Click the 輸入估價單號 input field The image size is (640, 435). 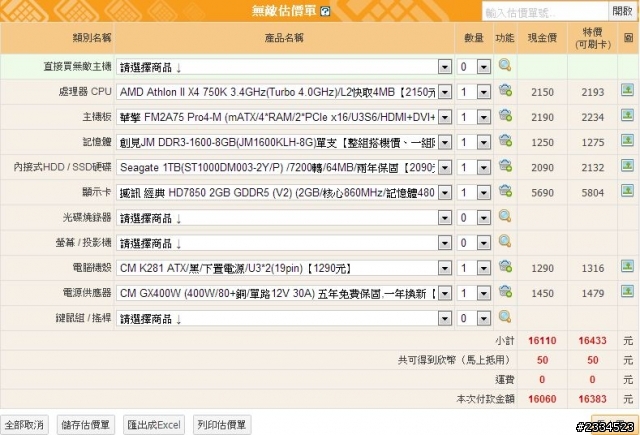tap(545, 12)
